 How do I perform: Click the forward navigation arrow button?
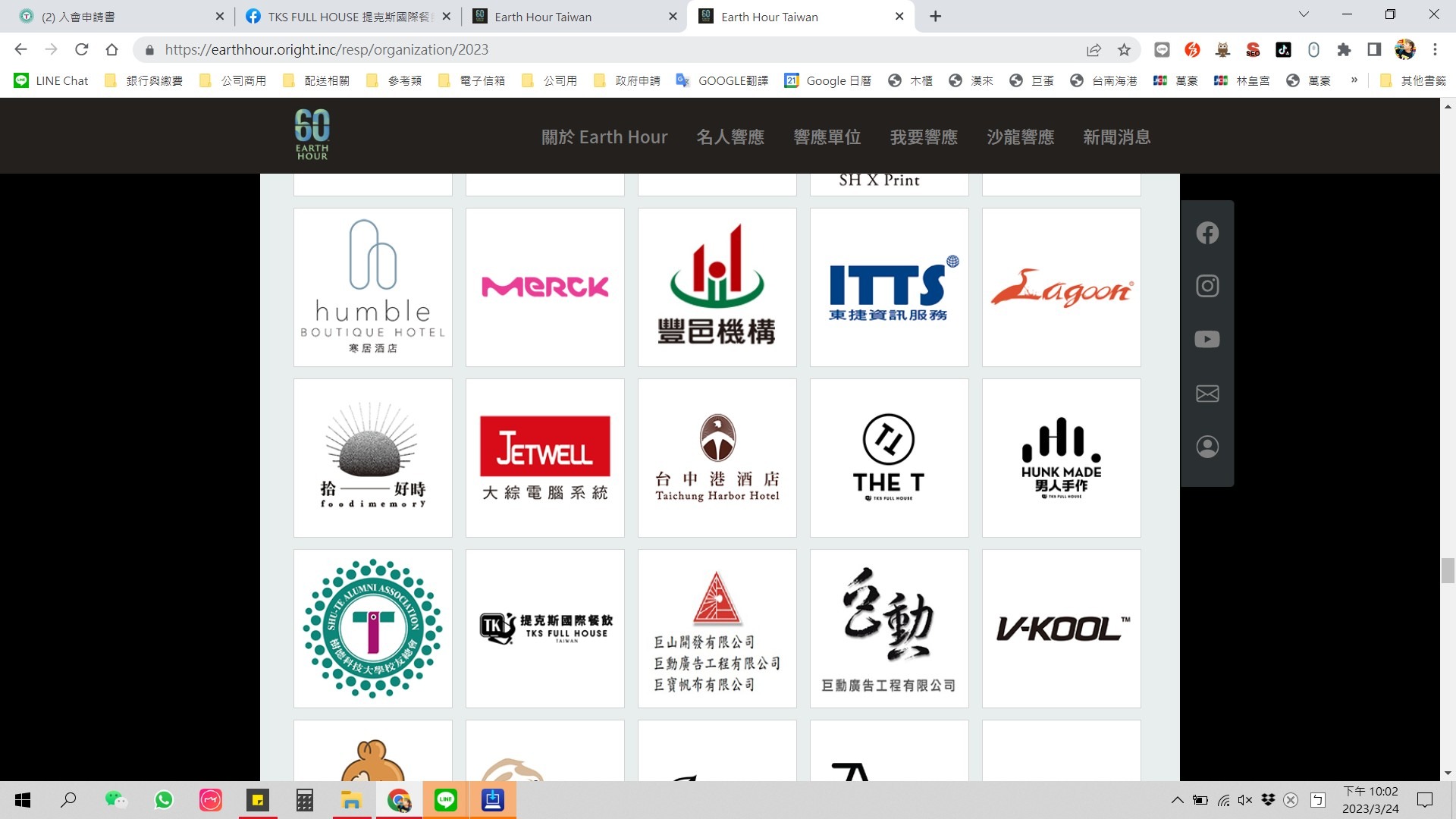50,49
